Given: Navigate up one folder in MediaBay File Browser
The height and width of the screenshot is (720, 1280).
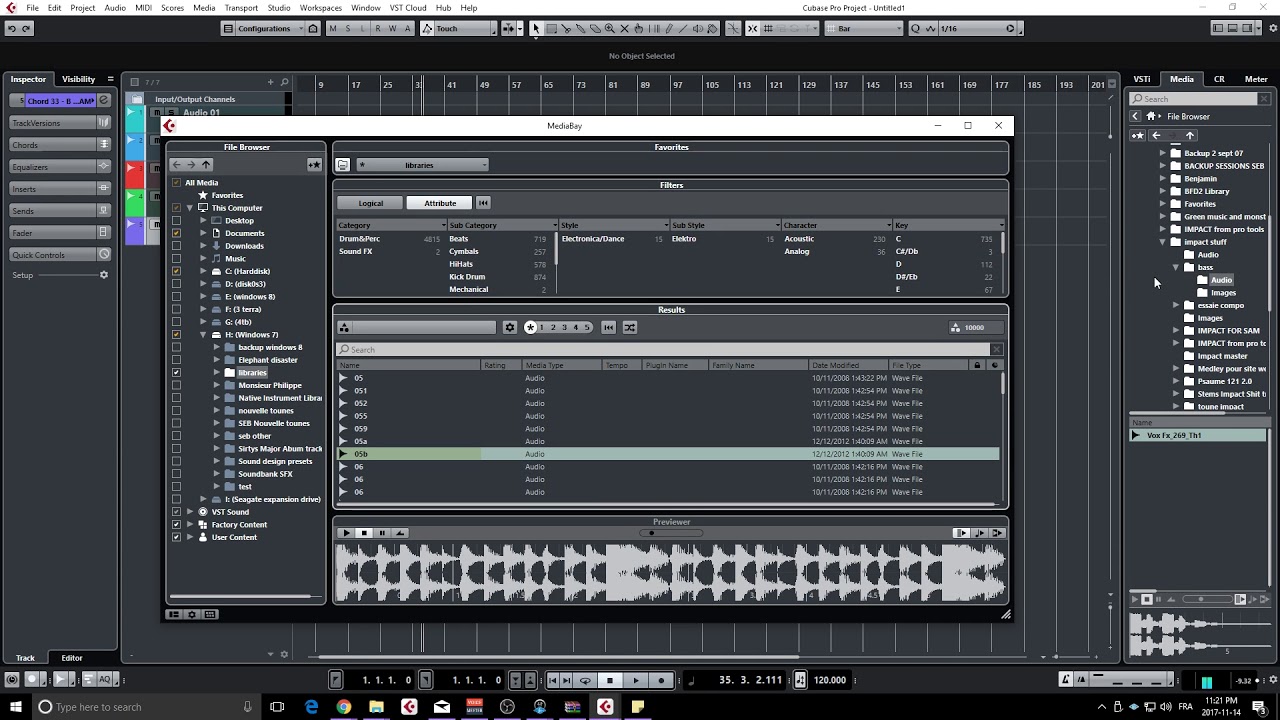Looking at the screenshot, I should [206, 165].
